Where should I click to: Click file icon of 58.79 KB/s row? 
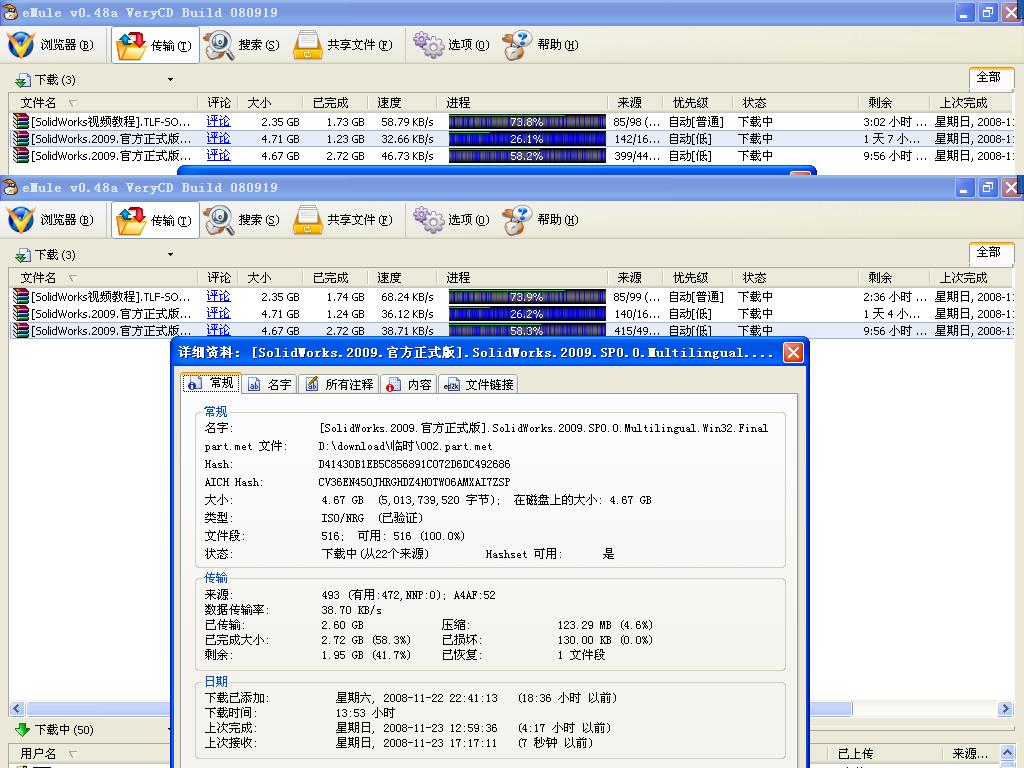pos(21,121)
